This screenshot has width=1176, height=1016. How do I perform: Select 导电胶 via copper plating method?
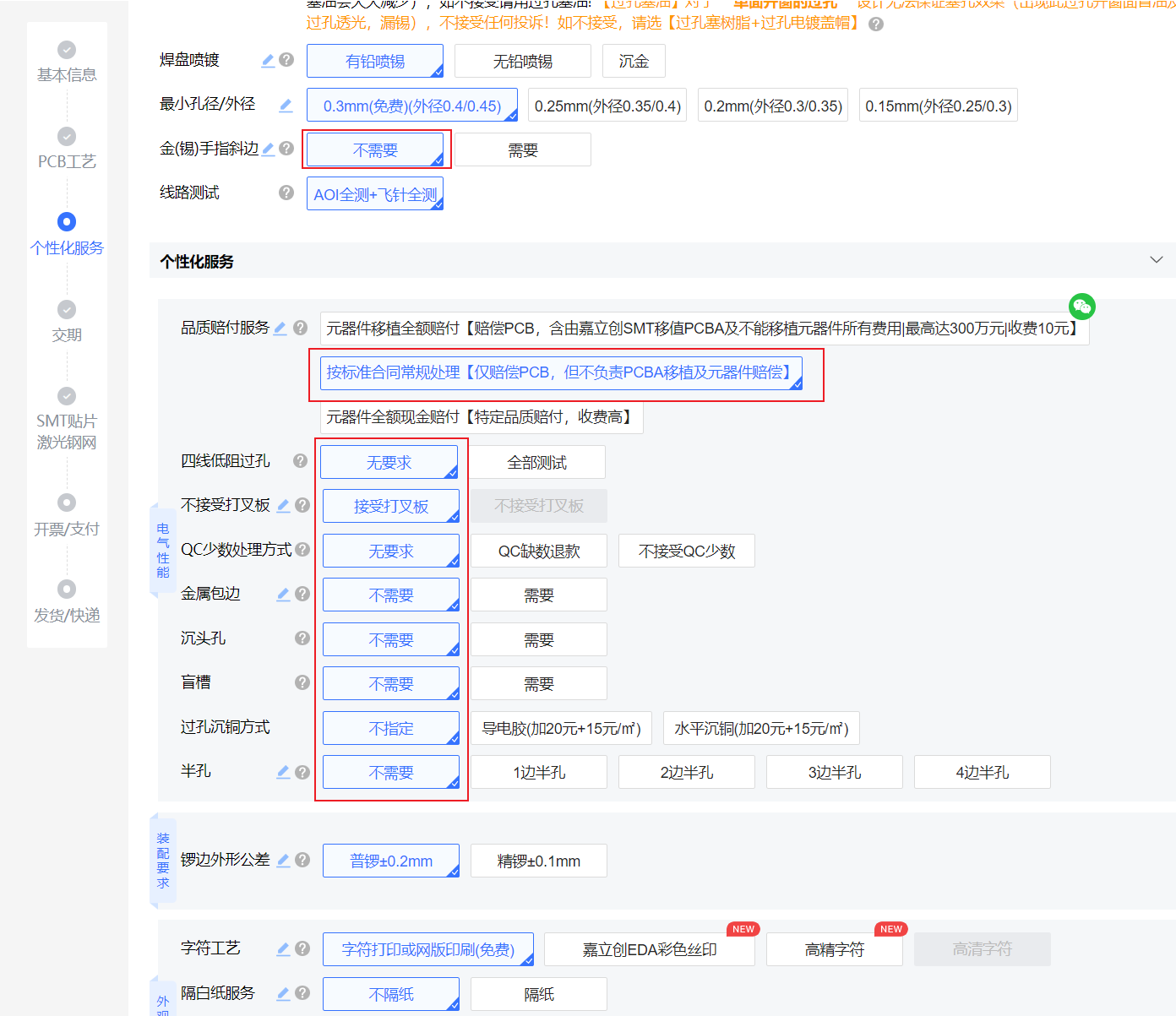pos(561,729)
